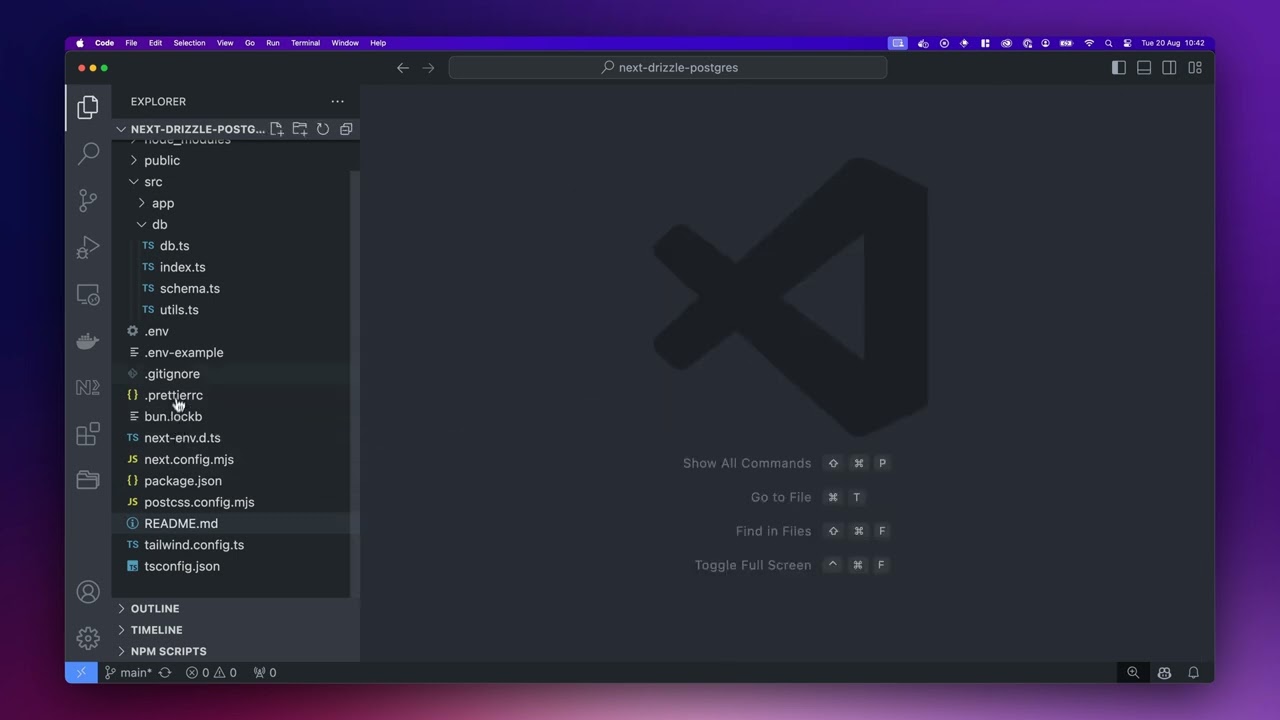Toggle the secondary side bar
Viewport: 1280px width, 720px height.
(x=1169, y=68)
